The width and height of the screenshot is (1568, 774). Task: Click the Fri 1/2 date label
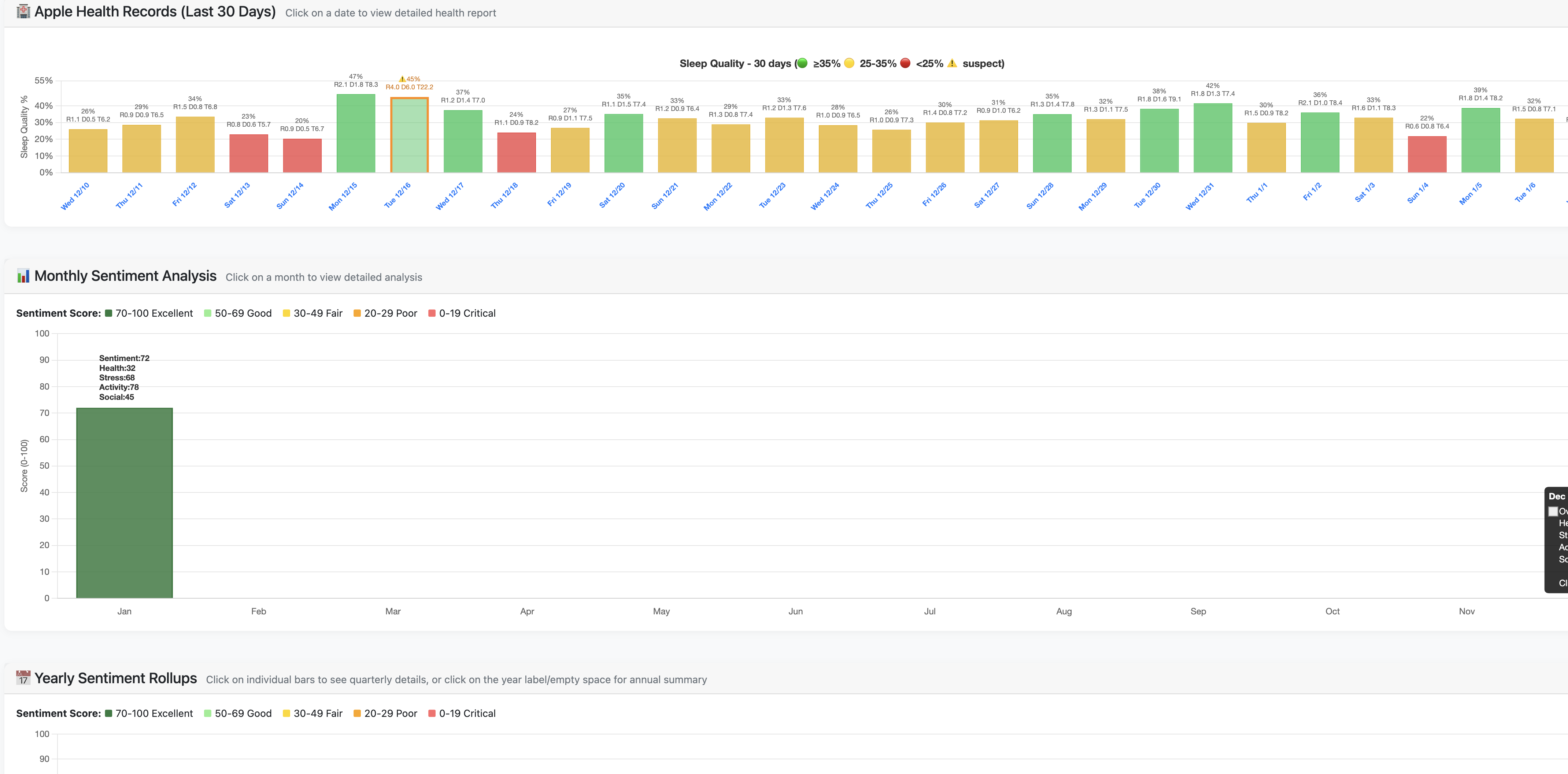pos(1312,192)
